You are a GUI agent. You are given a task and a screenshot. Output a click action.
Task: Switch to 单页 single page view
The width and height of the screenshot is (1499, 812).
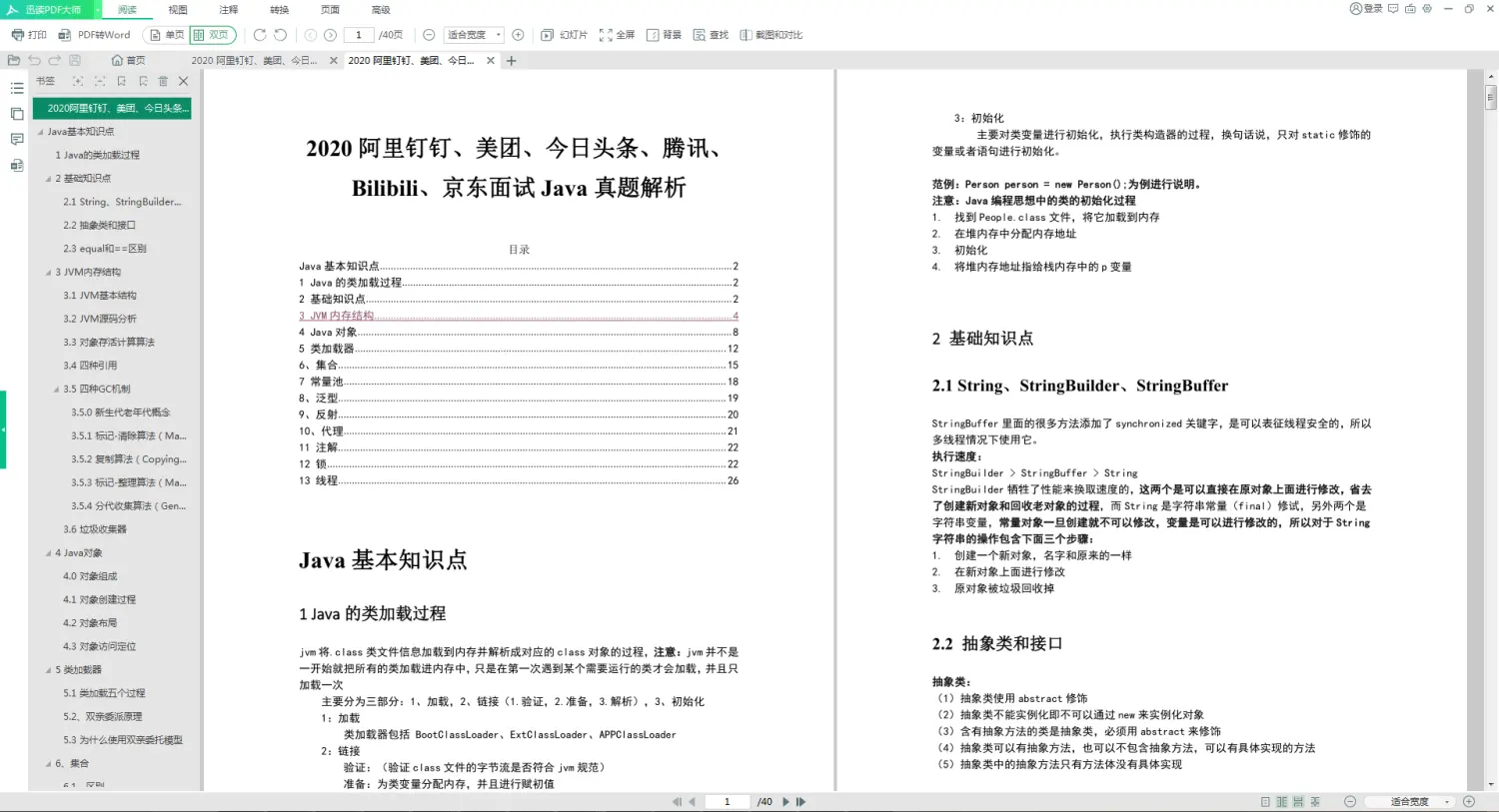click(x=166, y=35)
